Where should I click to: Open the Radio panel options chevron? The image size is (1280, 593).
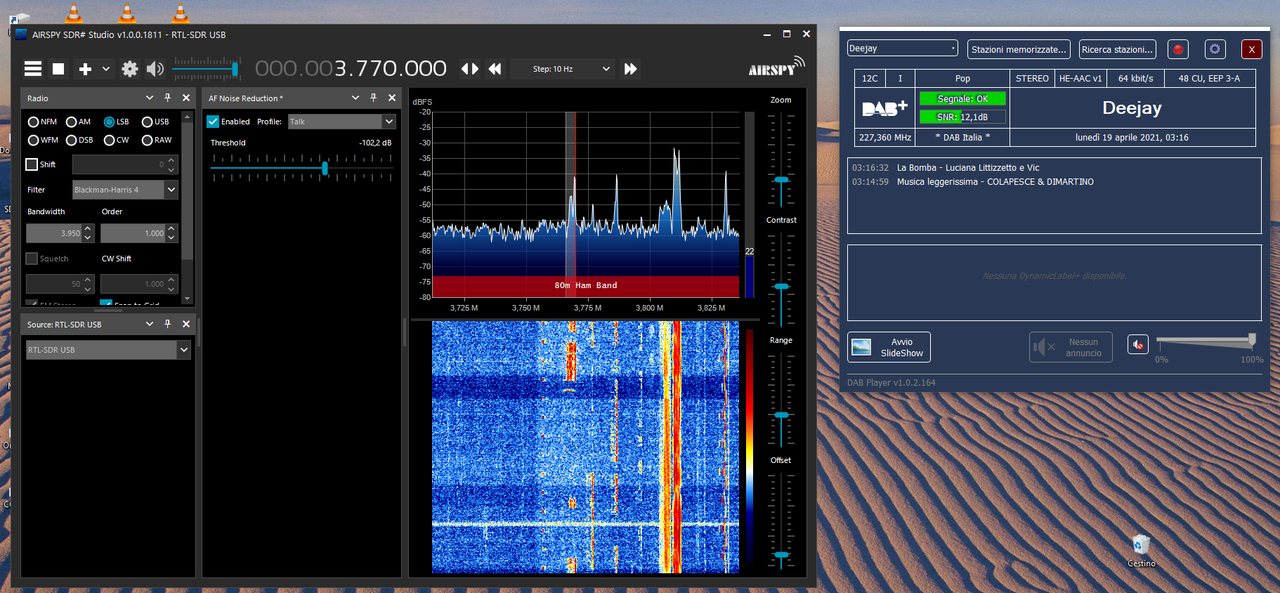[x=149, y=98]
